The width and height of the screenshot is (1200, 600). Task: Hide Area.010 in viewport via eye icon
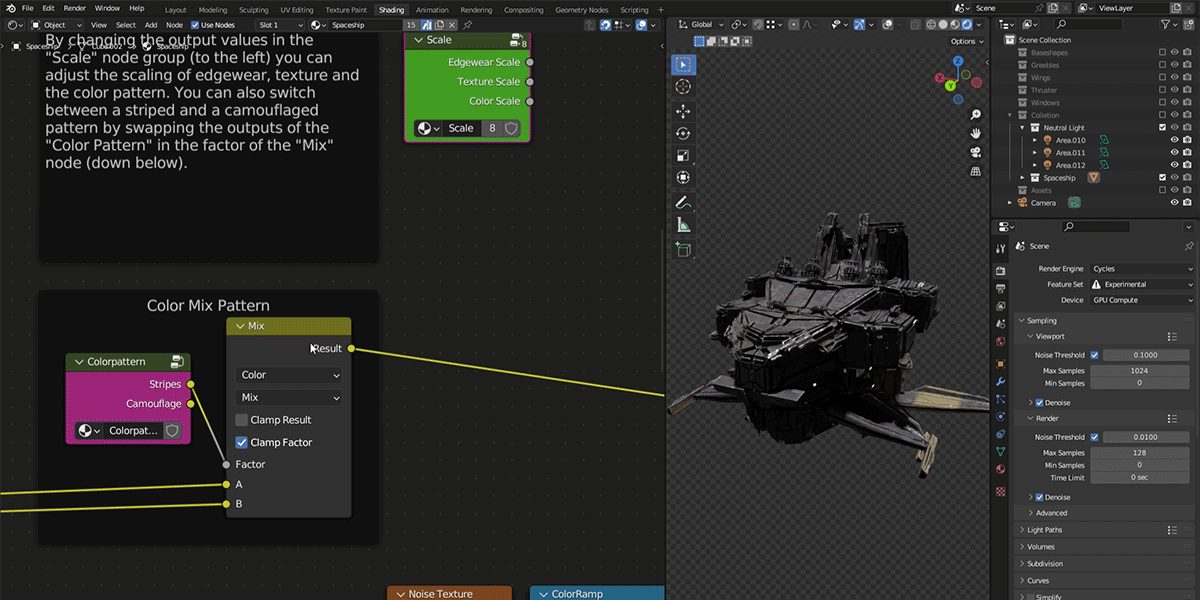tap(1175, 140)
